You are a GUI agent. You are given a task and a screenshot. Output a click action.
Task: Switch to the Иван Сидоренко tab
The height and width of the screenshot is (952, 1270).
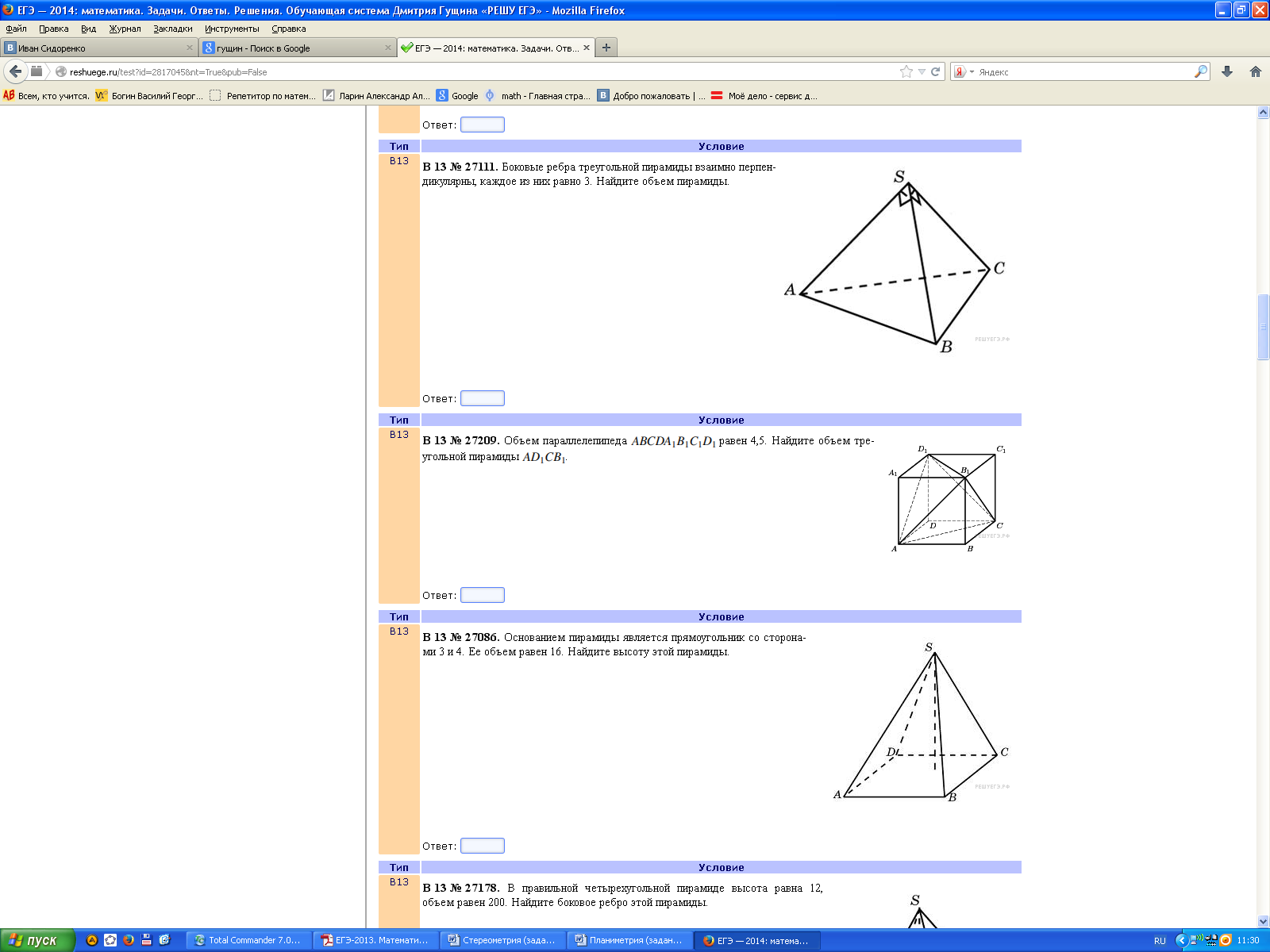point(98,48)
